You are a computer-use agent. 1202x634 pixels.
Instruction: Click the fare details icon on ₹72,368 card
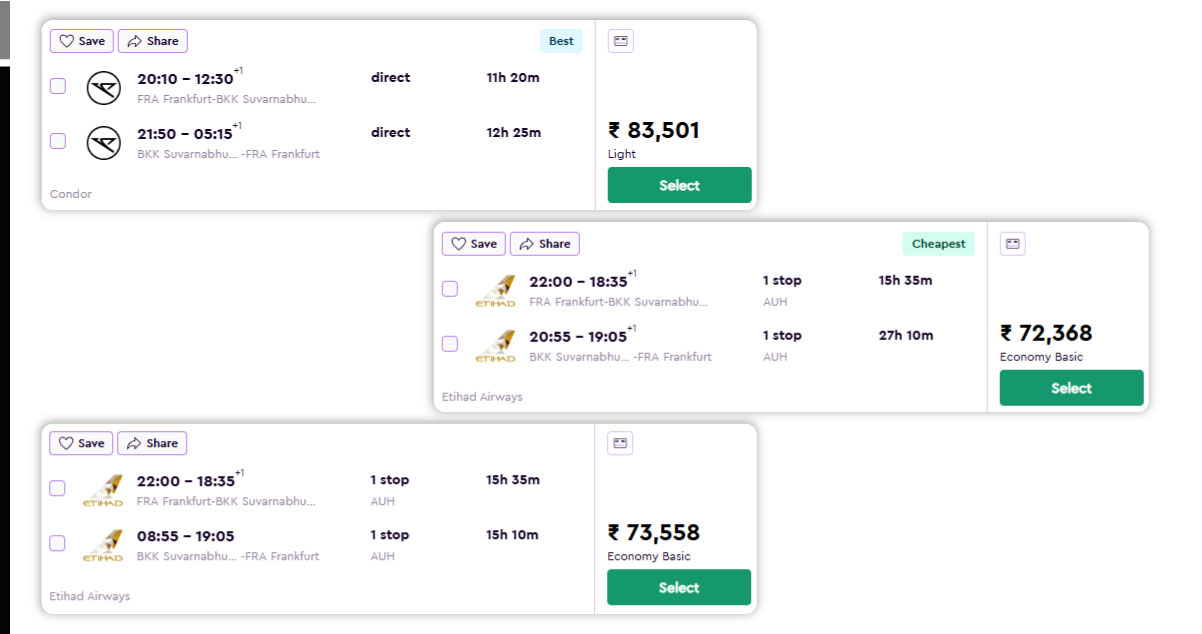(1012, 244)
